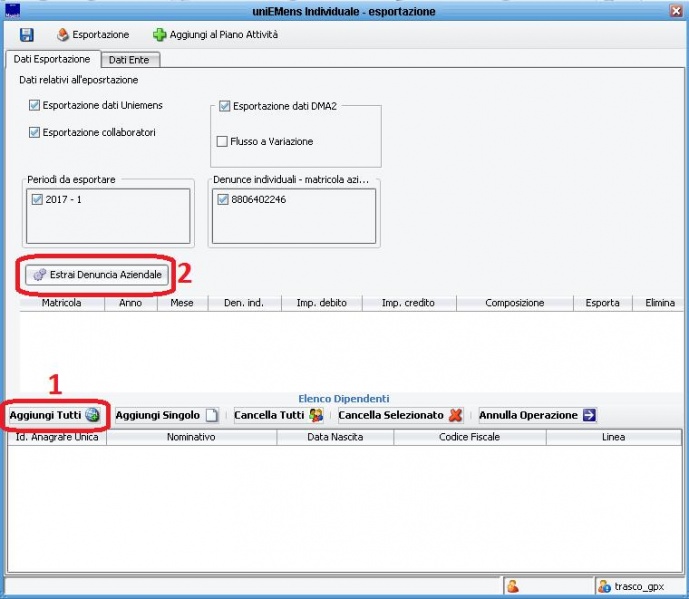Toggle Esportazione dati Uniemens checkbox
689x599 pixels.
[x=34, y=105]
